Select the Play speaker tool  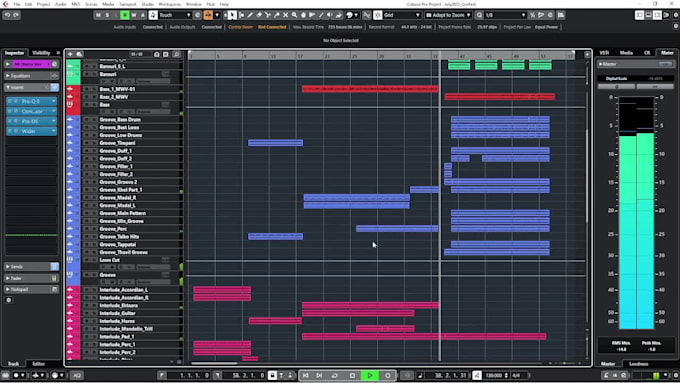[330, 15]
